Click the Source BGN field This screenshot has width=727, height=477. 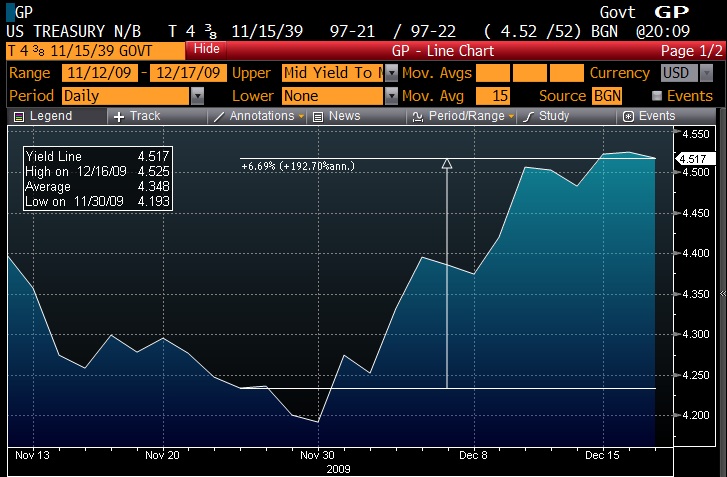607,96
